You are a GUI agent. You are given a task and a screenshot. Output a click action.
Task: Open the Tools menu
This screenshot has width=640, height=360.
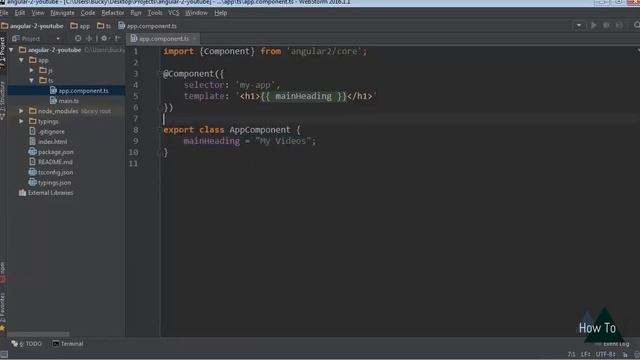(155, 13)
